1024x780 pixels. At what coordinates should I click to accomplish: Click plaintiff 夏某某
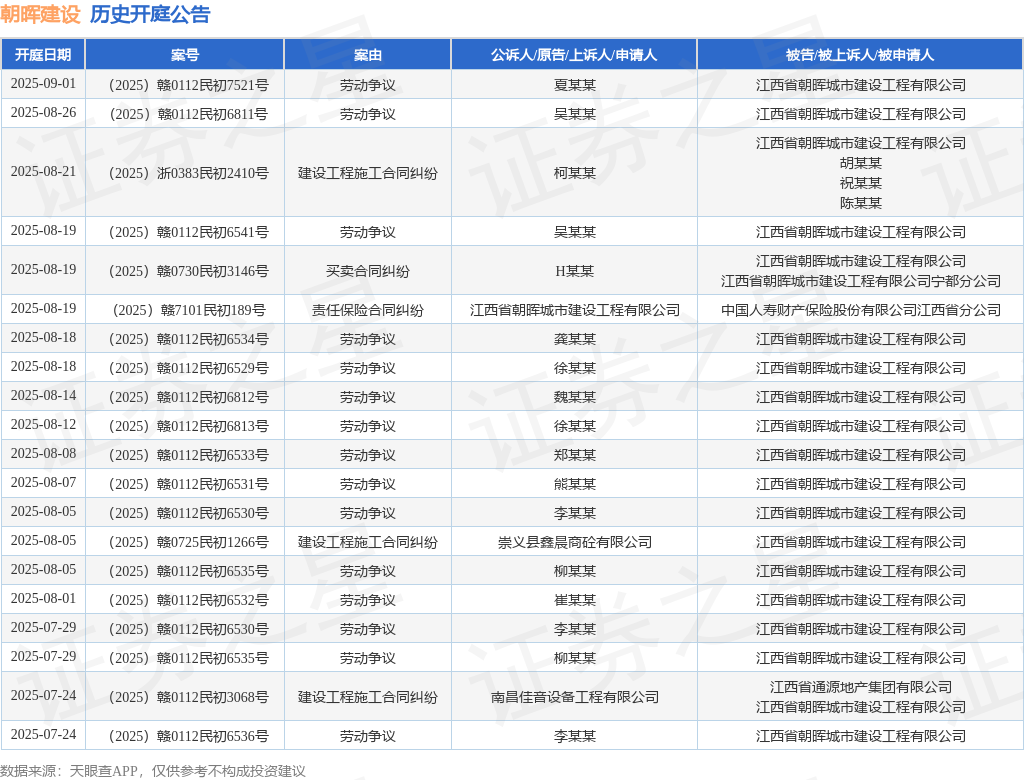point(575,85)
